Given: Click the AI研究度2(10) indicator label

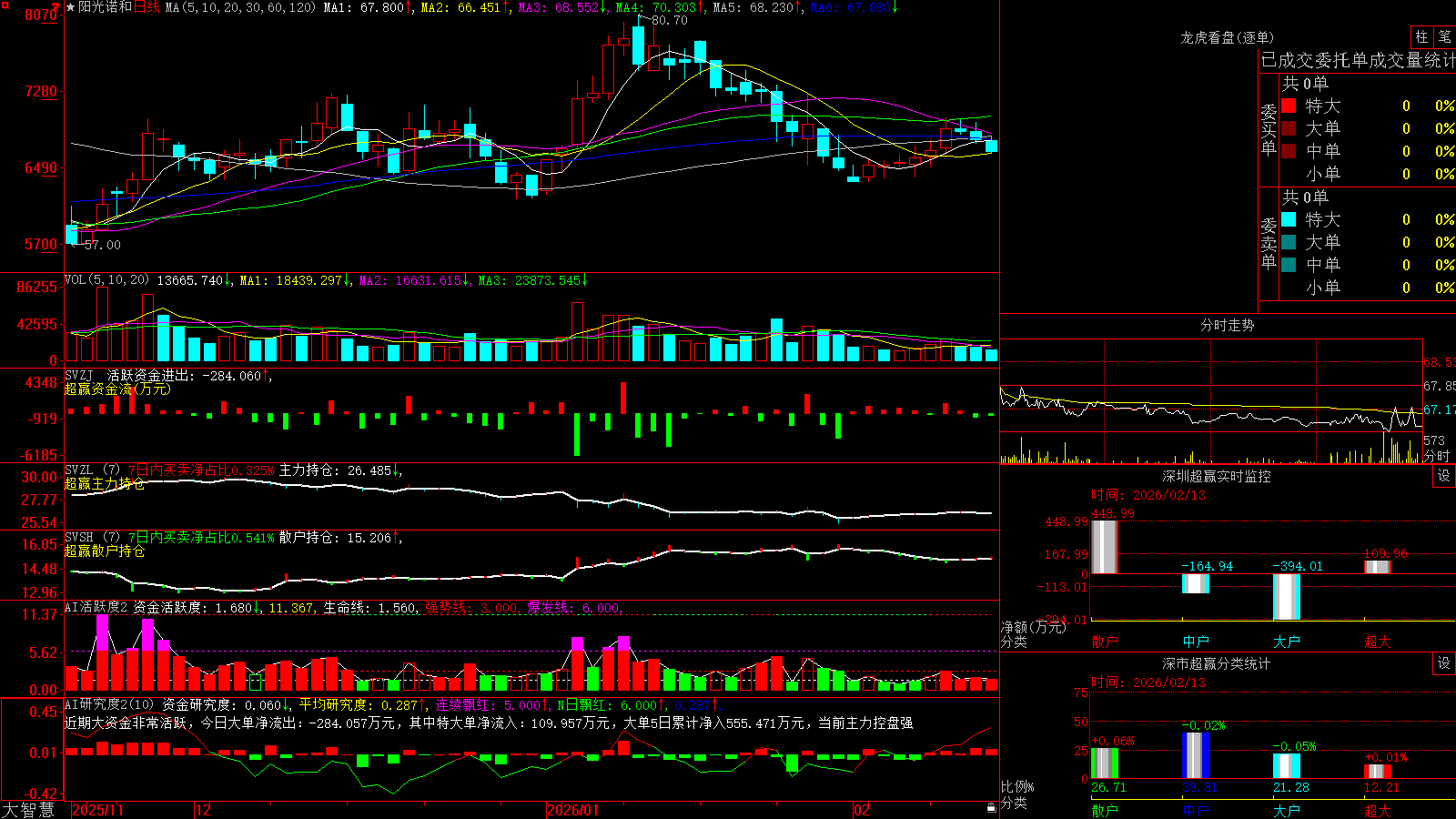Looking at the screenshot, I should [109, 704].
